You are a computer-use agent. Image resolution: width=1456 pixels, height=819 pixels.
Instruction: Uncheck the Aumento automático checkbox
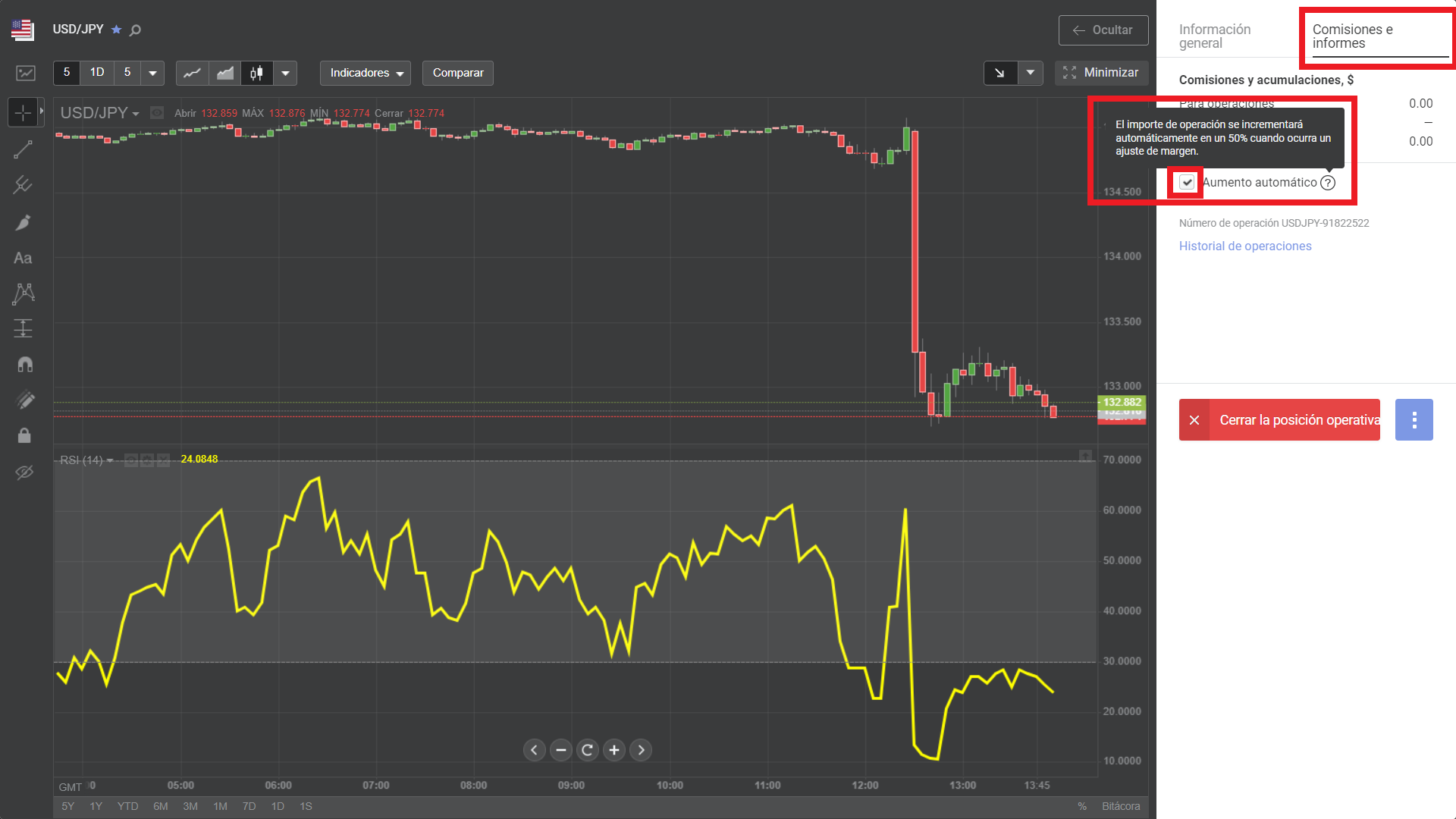pyautogui.click(x=1187, y=182)
